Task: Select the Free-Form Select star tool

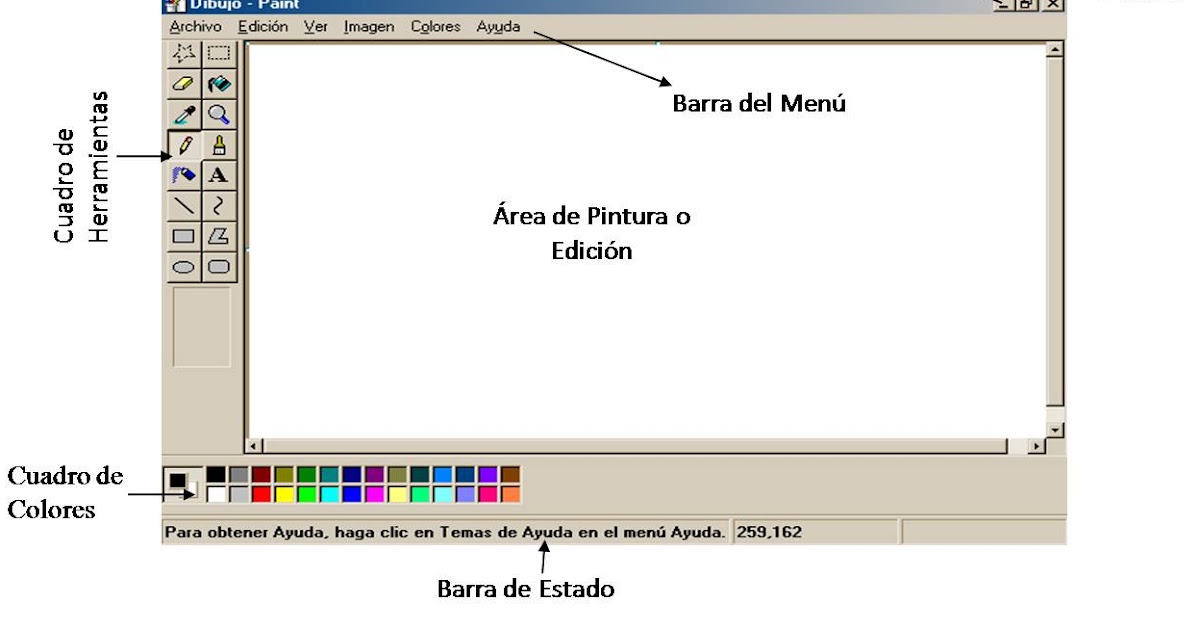Action: [184, 55]
